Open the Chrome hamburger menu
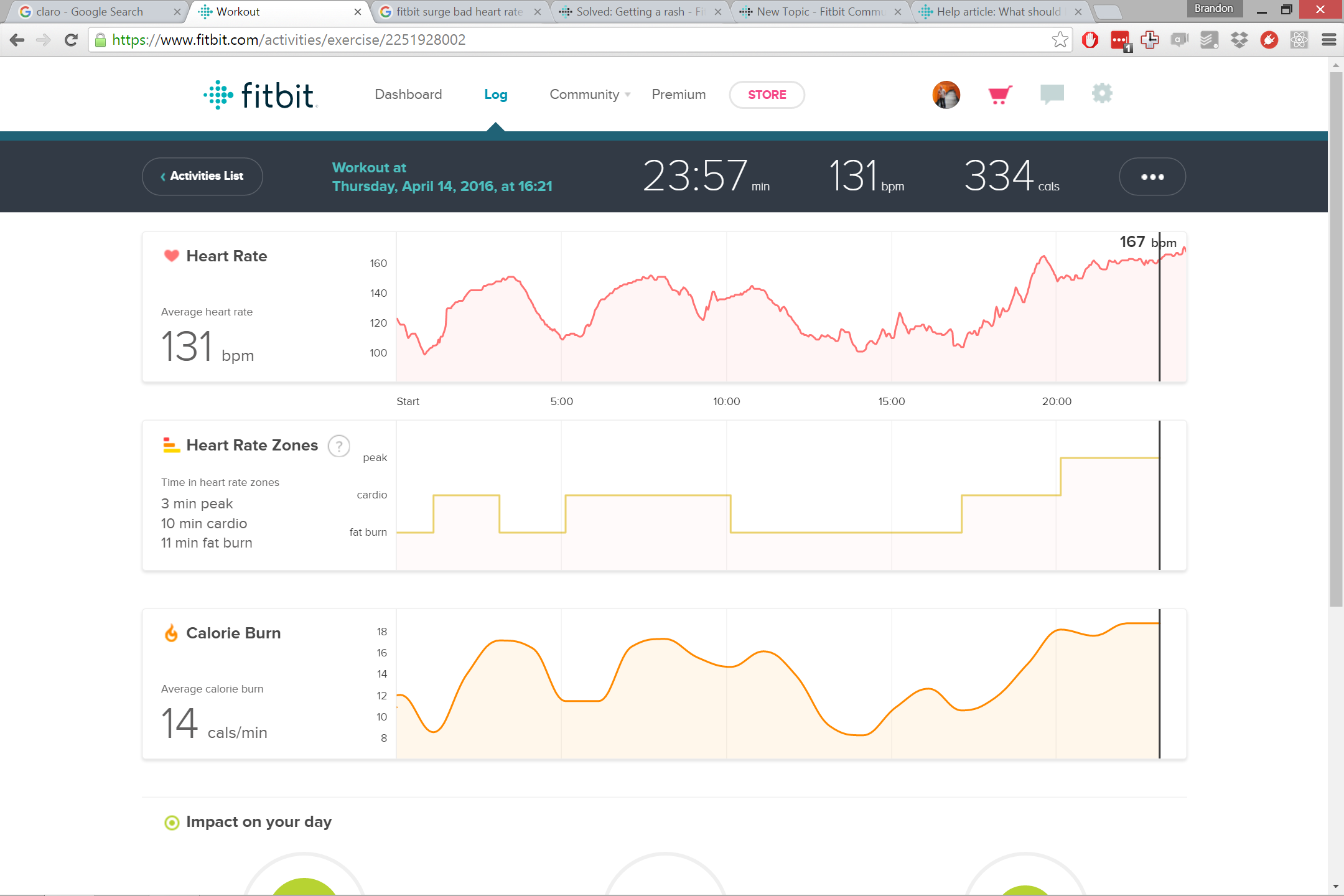 pyautogui.click(x=1328, y=40)
